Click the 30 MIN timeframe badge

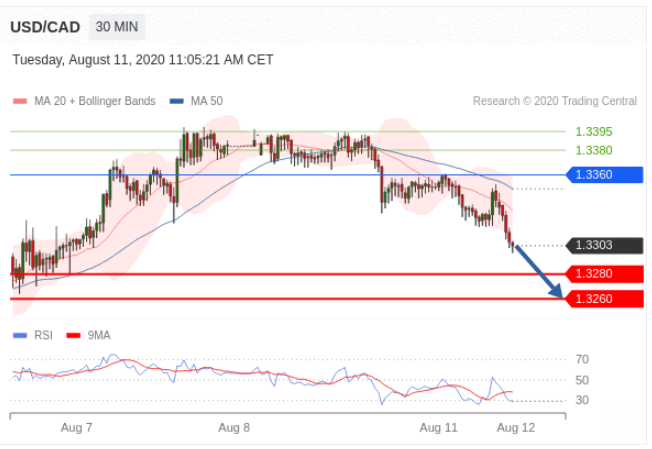117,27
